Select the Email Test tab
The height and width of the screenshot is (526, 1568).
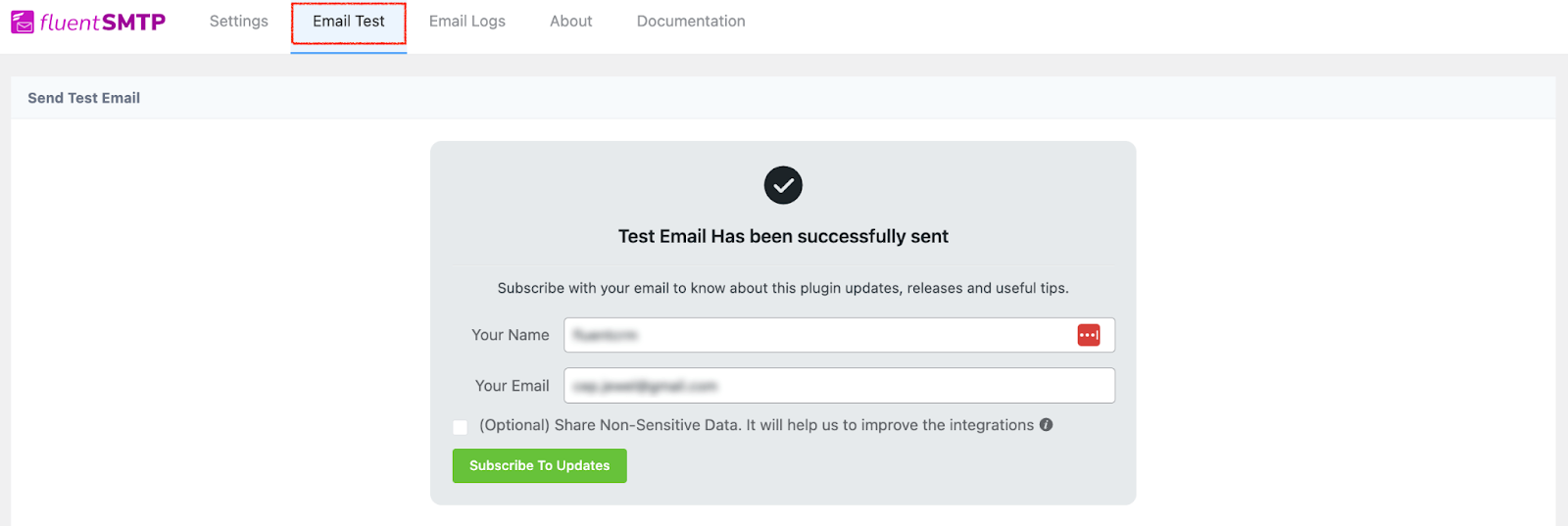[x=349, y=22]
